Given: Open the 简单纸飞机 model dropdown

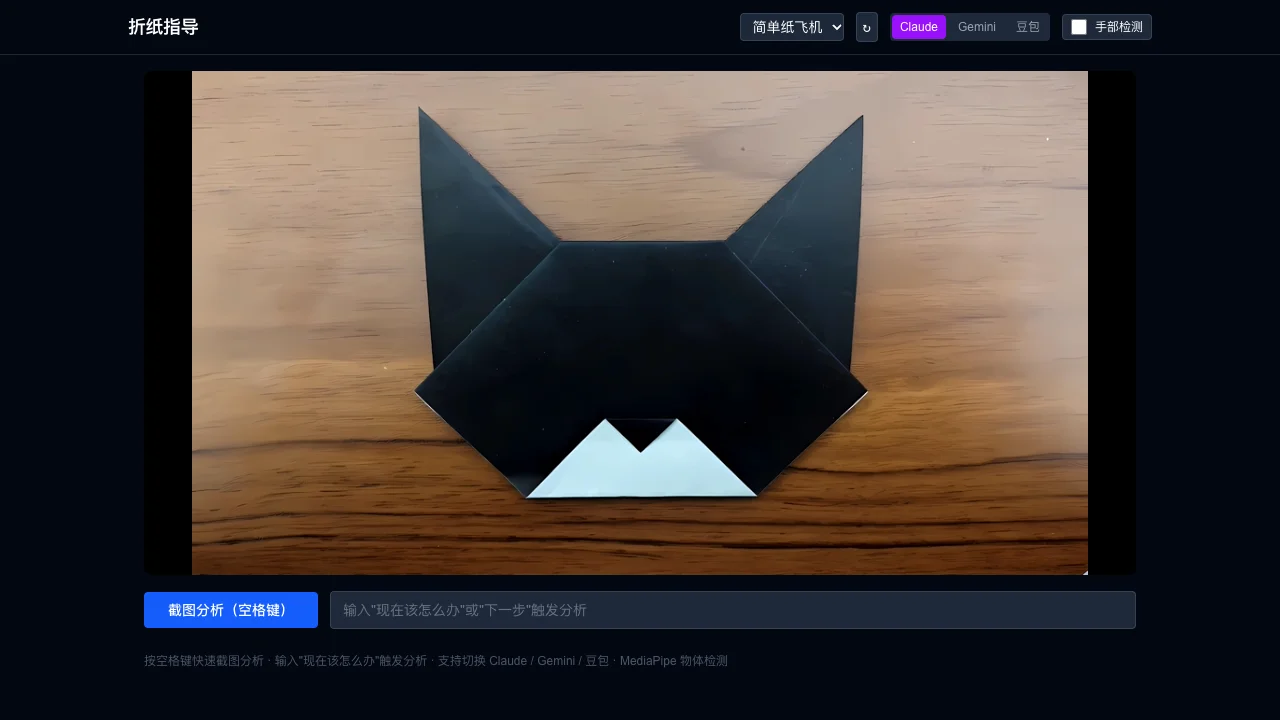Looking at the screenshot, I should pyautogui.click(x=792, y=27).
